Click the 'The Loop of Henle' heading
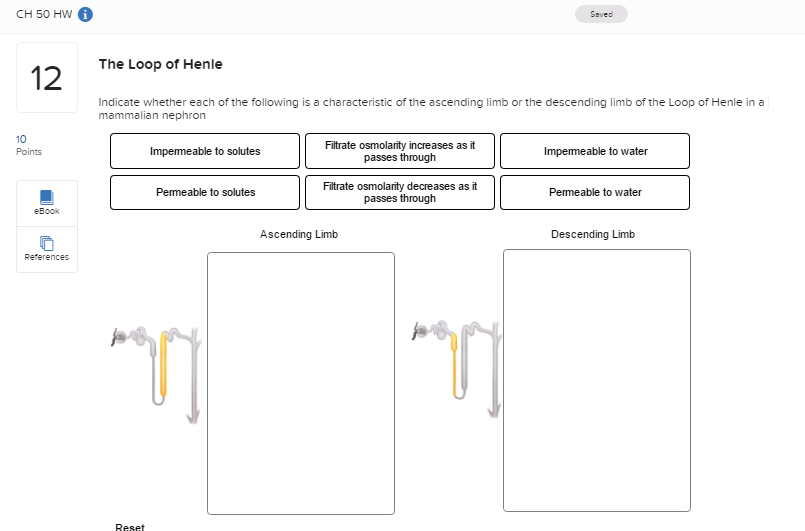805x531 pixels. click(x=160, y=64)
